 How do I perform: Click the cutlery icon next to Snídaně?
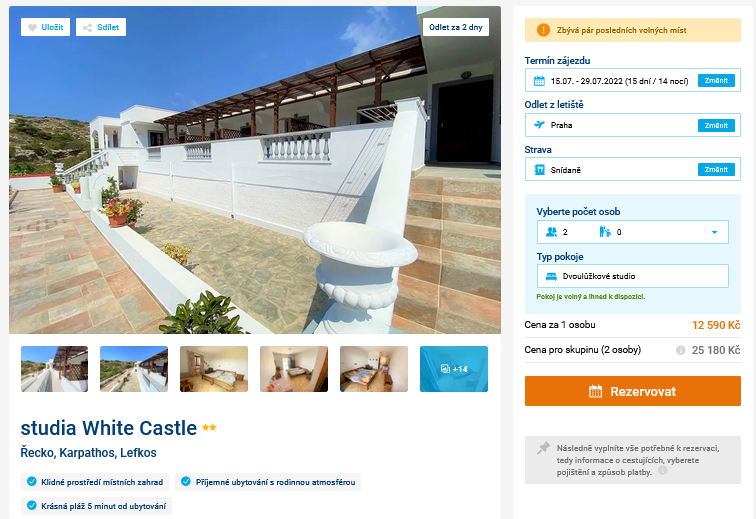pos(539,170)
